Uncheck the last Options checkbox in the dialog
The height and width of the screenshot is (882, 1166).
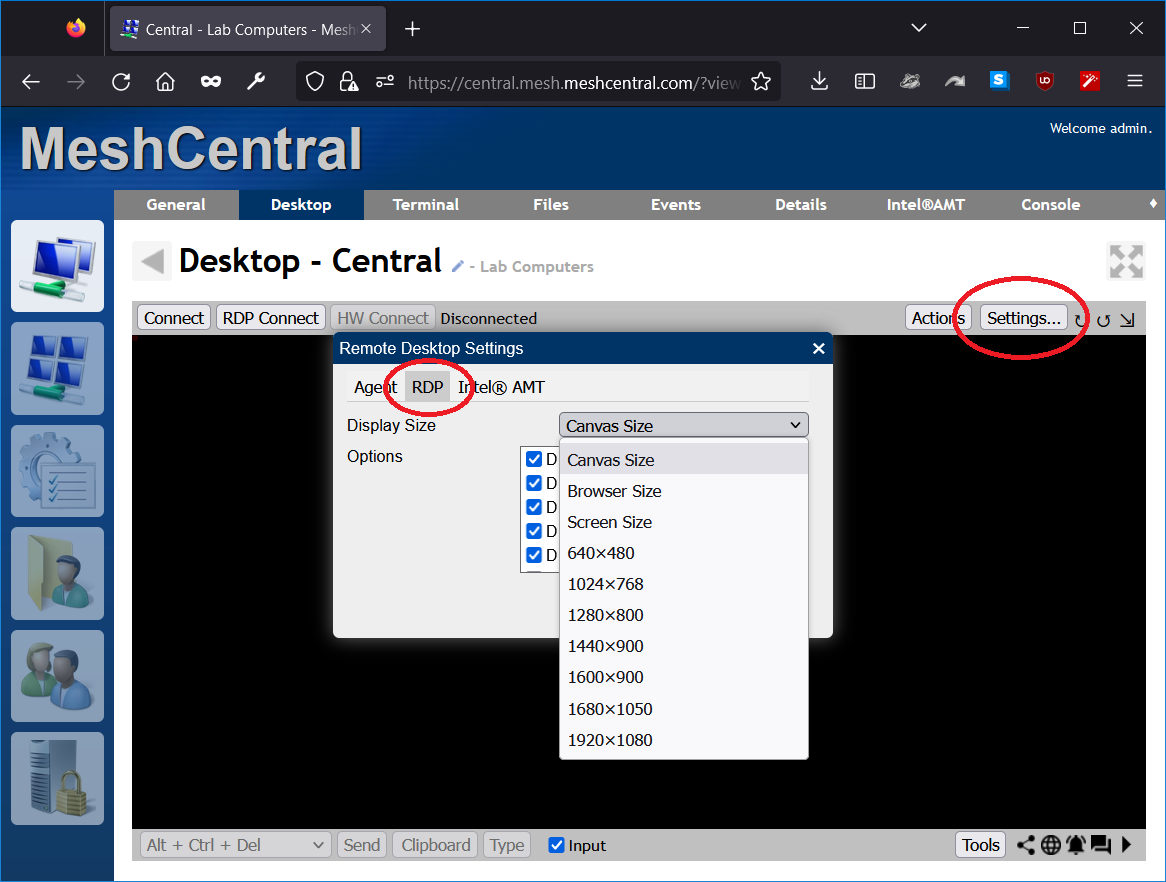(534, 555)
